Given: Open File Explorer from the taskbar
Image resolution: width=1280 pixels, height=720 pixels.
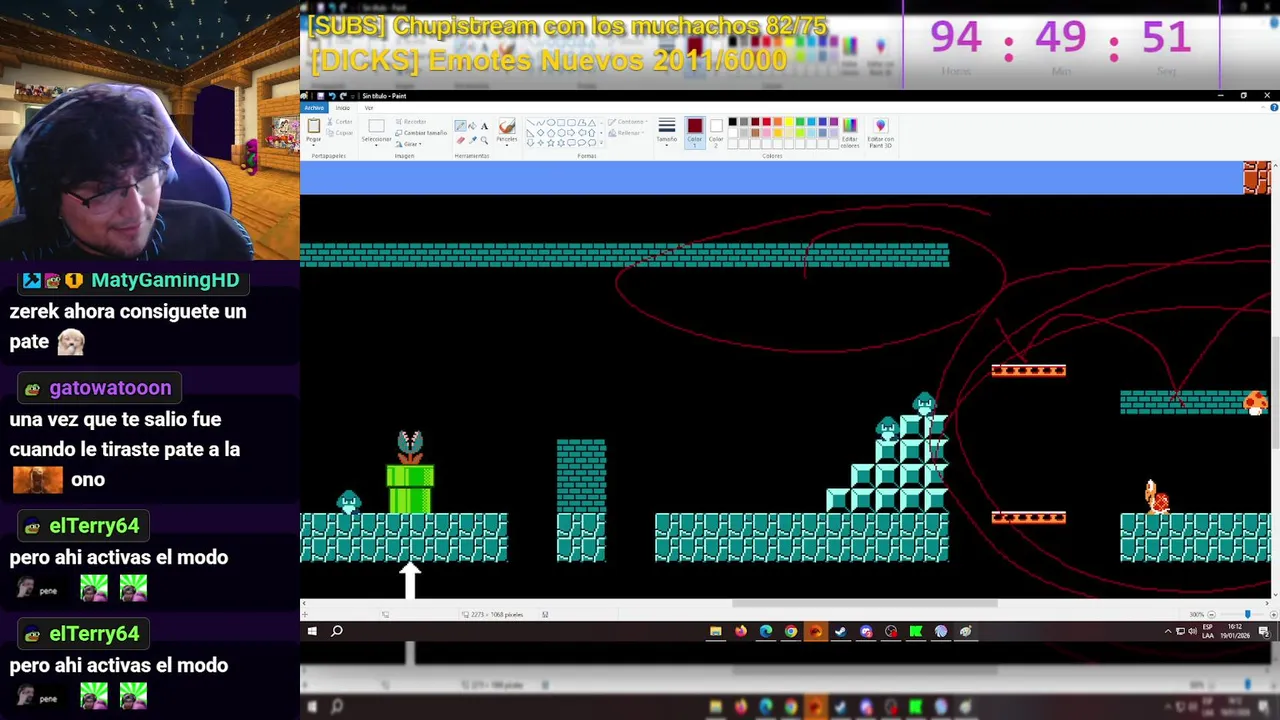Looking at the screenshot, I should tap(715, 631).
